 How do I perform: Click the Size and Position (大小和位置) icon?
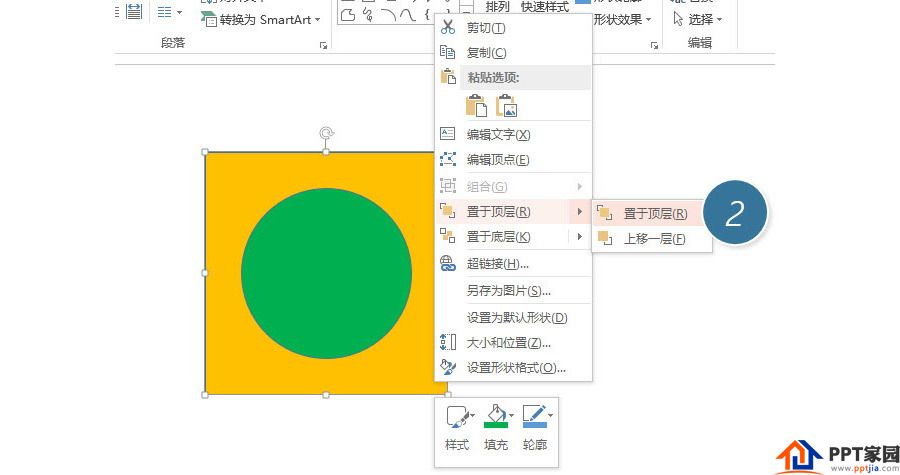pos(448,342)
